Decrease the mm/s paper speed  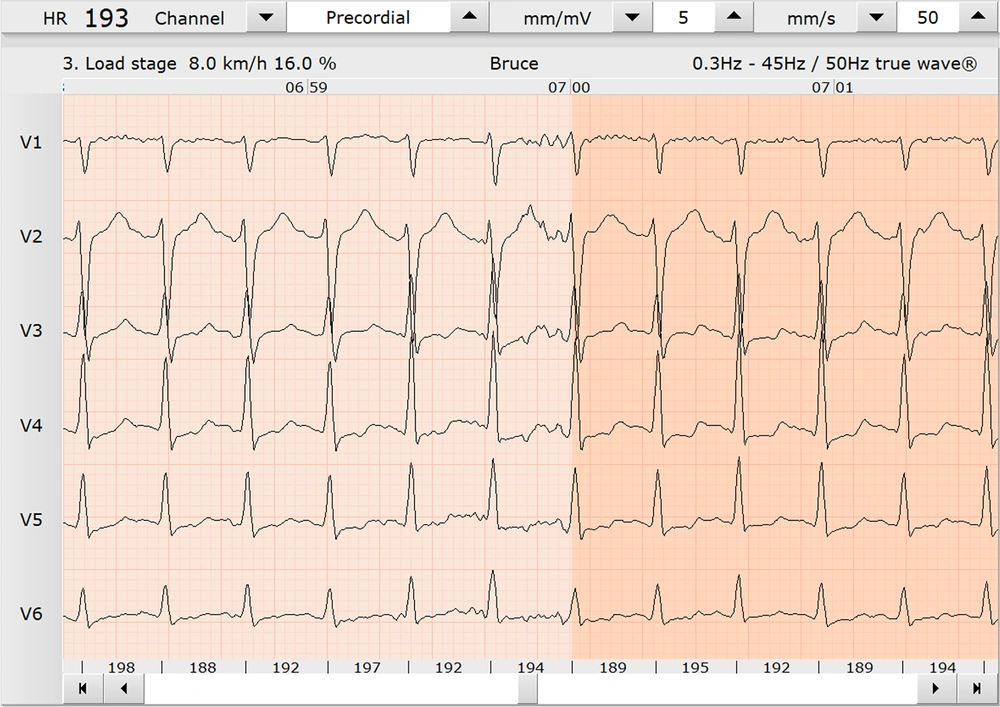876,19
